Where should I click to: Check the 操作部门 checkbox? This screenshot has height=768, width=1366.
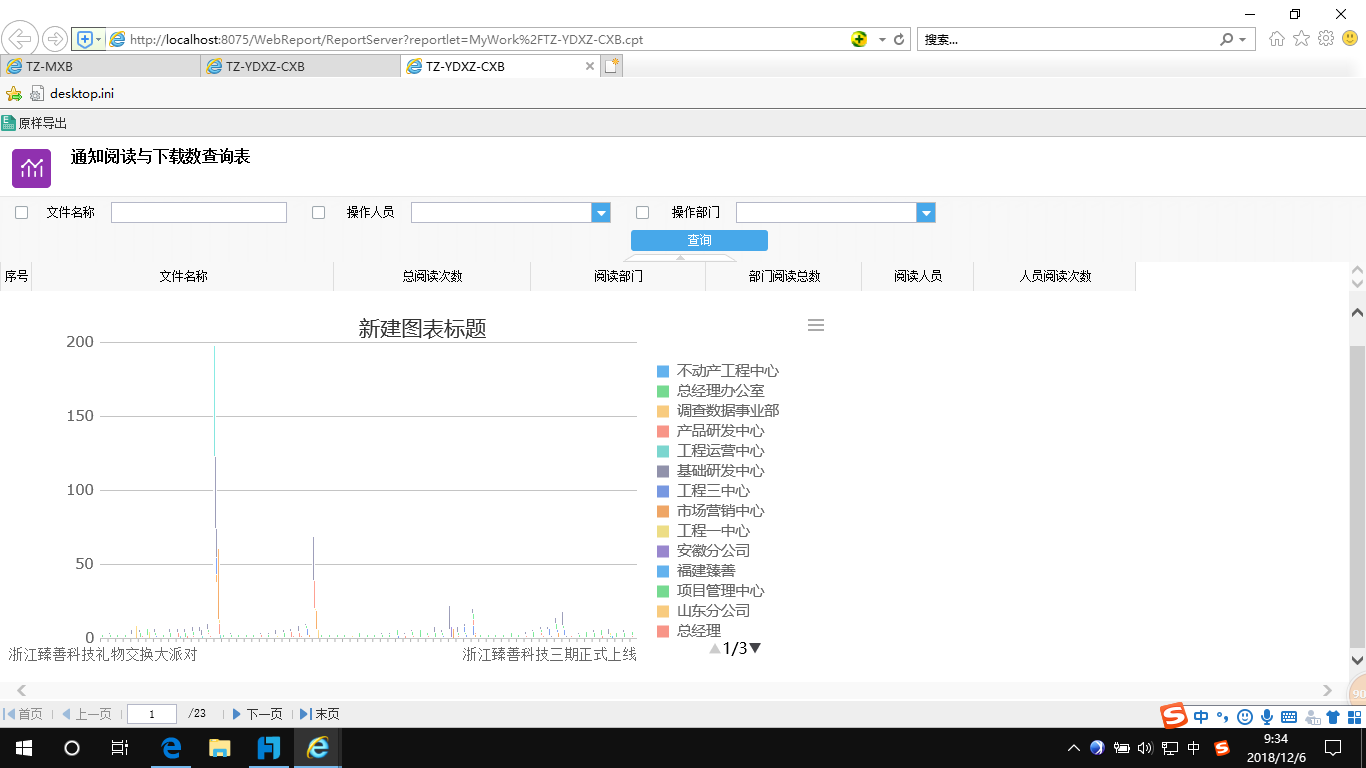pos(643,213)
